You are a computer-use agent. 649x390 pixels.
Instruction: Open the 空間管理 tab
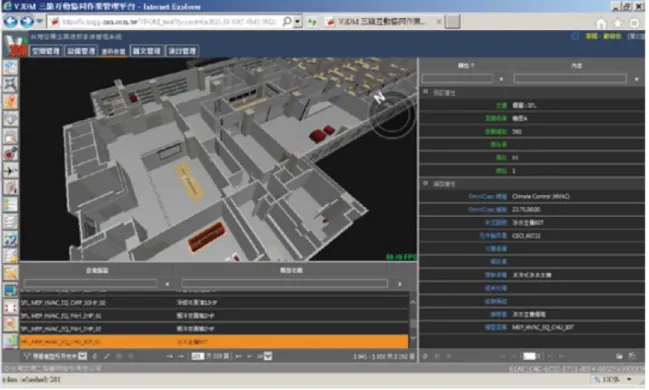(46, 51)
